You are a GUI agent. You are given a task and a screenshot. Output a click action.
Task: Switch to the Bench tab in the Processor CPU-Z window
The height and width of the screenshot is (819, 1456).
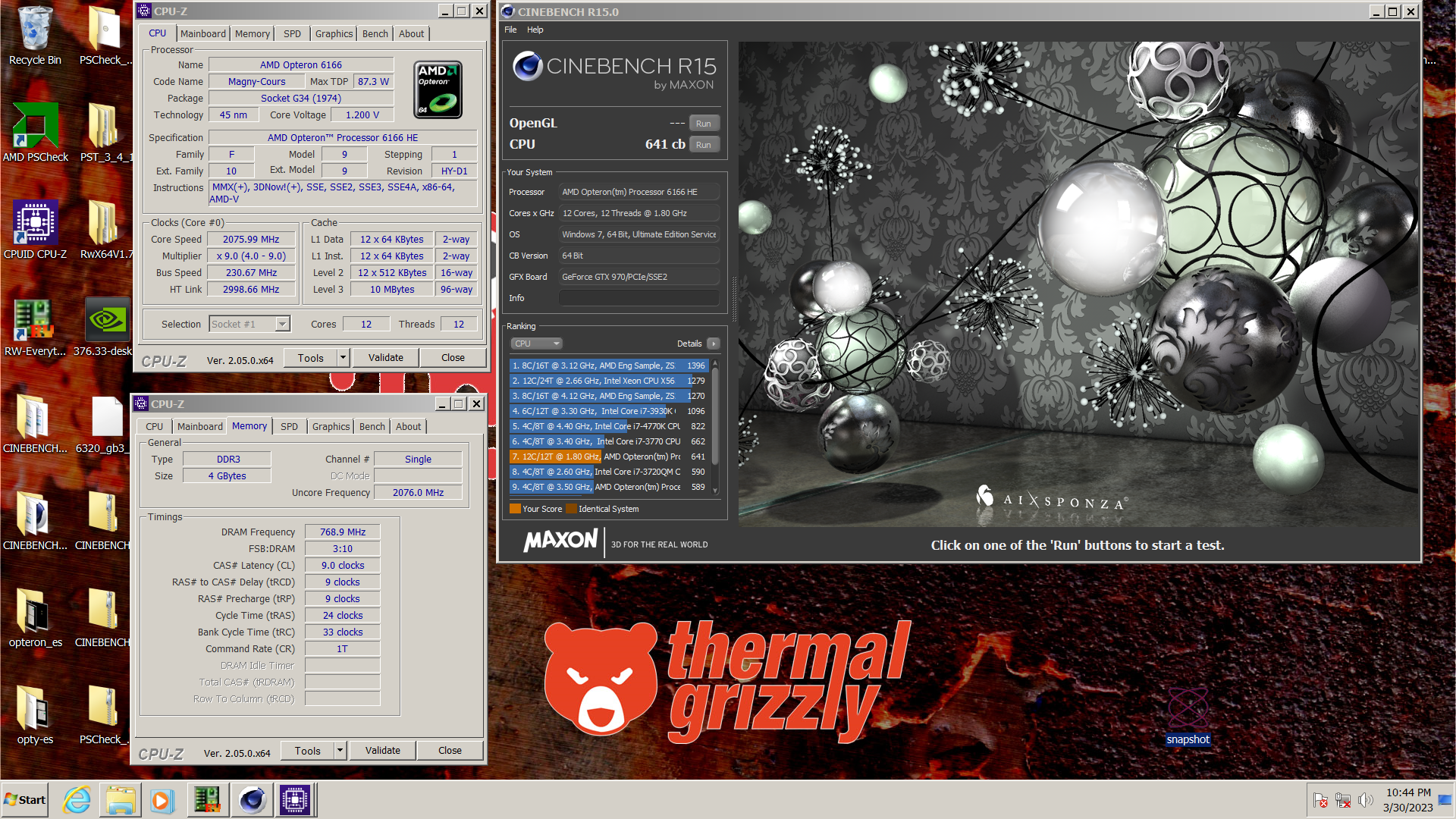click(x=375, y=33)
